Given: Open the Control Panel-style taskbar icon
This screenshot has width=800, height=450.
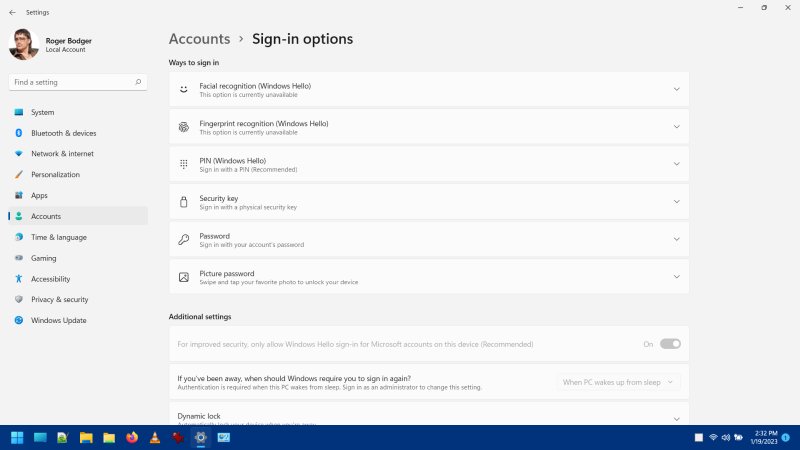Looking at the screenshot, I should click(223, 438).
